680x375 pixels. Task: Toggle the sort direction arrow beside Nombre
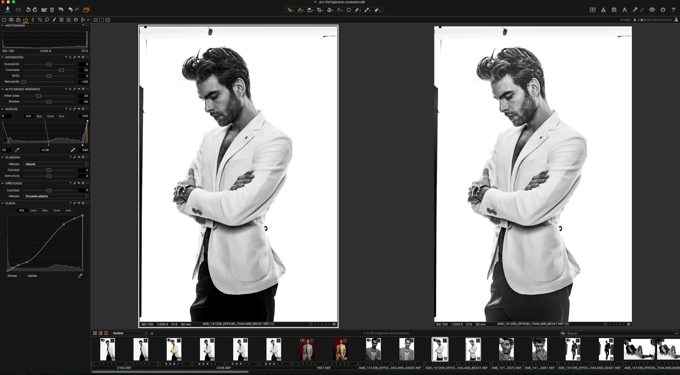(152, 333)
